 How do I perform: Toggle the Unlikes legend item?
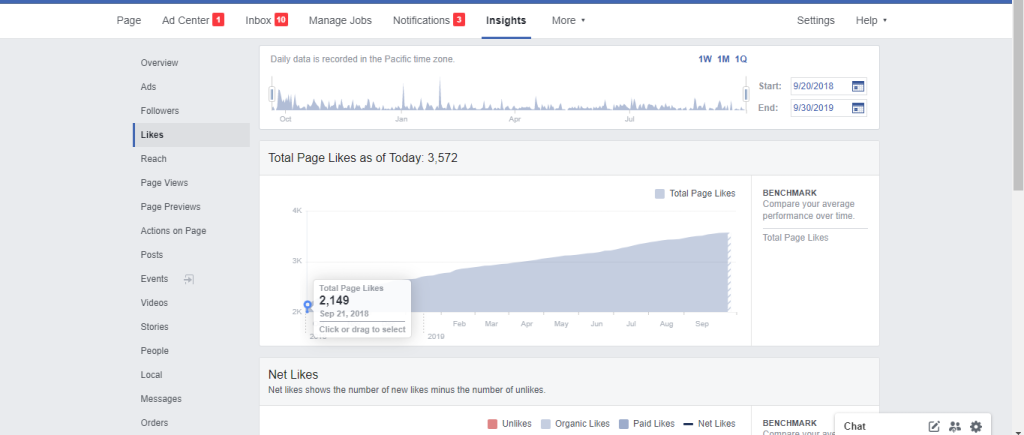pyautogui.click(x=510, y=423)
